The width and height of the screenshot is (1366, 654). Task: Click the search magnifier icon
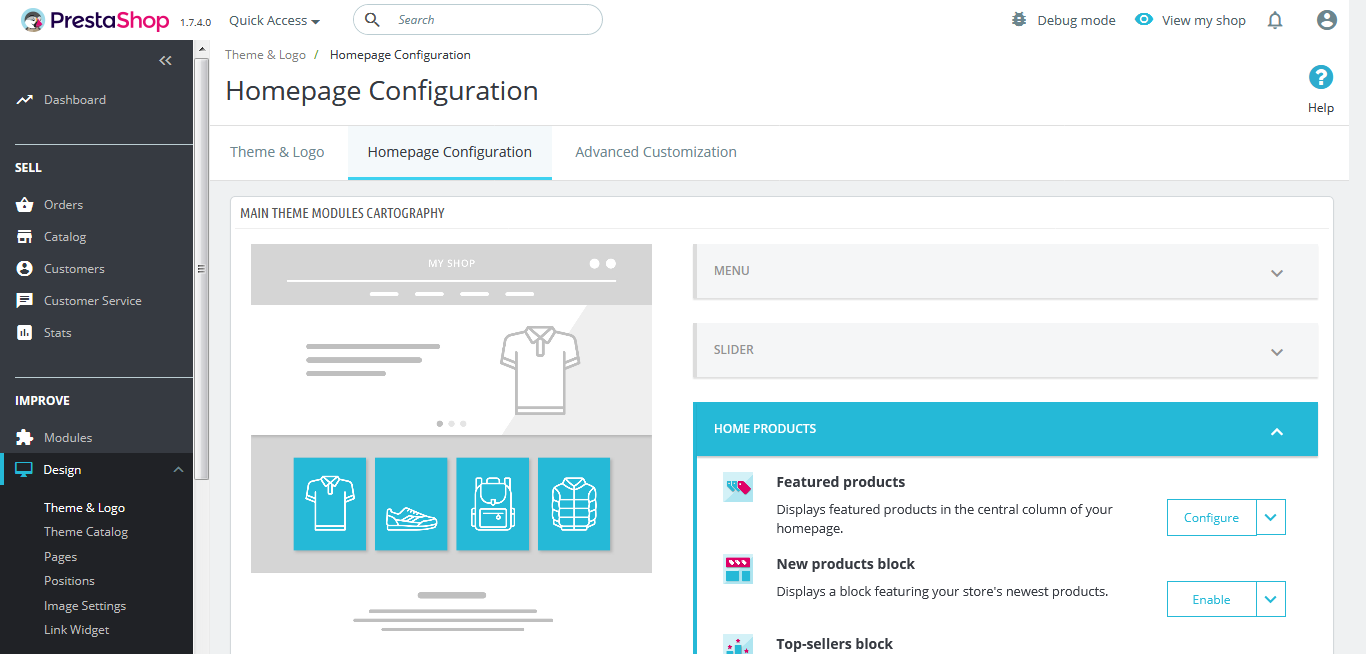tap(372, 20)
